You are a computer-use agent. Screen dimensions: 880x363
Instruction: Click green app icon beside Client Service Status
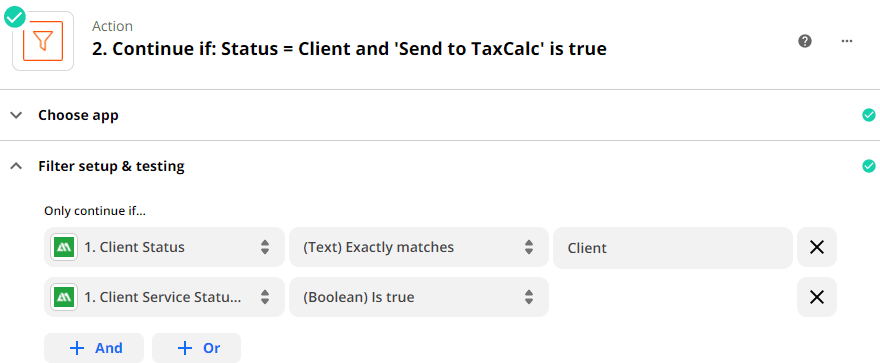[x=64, y=297]
